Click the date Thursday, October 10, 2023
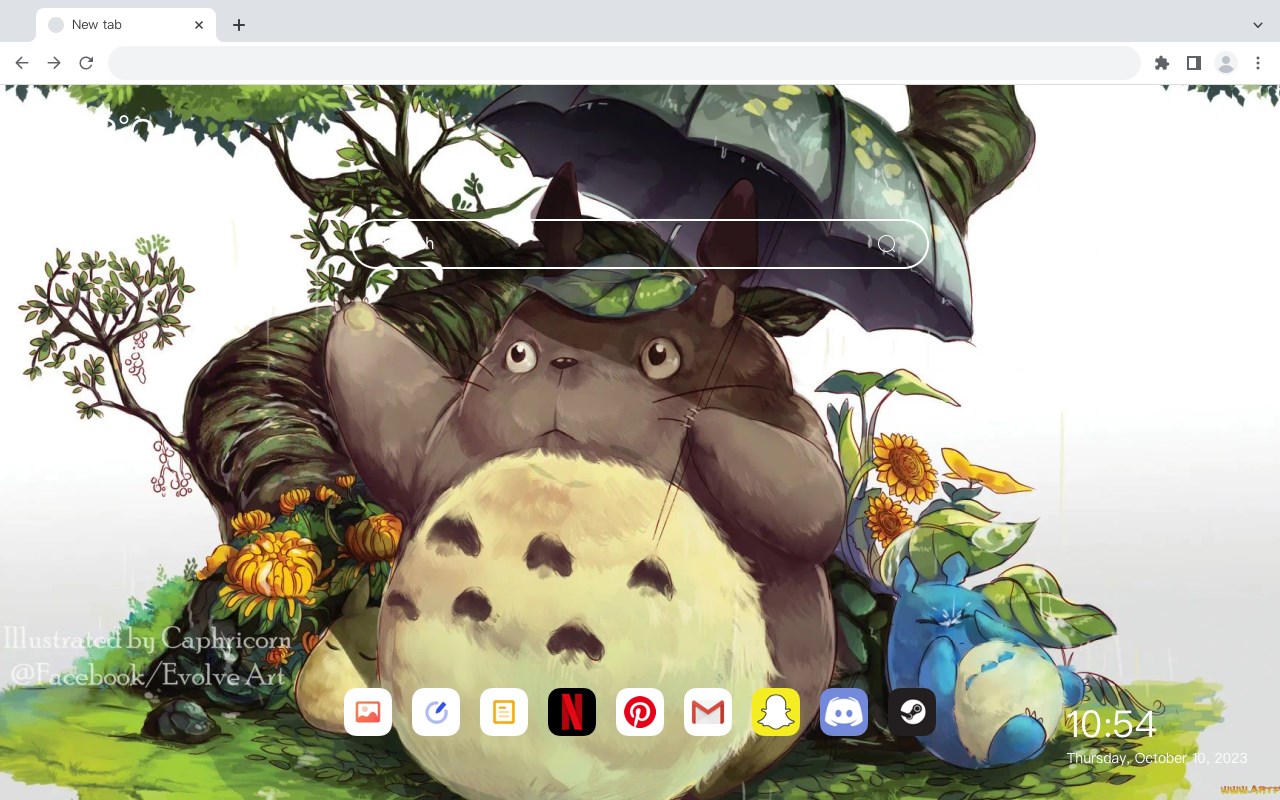Image resolution: width=1280 pixels, height=800 pixels. (x=1157, y=758)
